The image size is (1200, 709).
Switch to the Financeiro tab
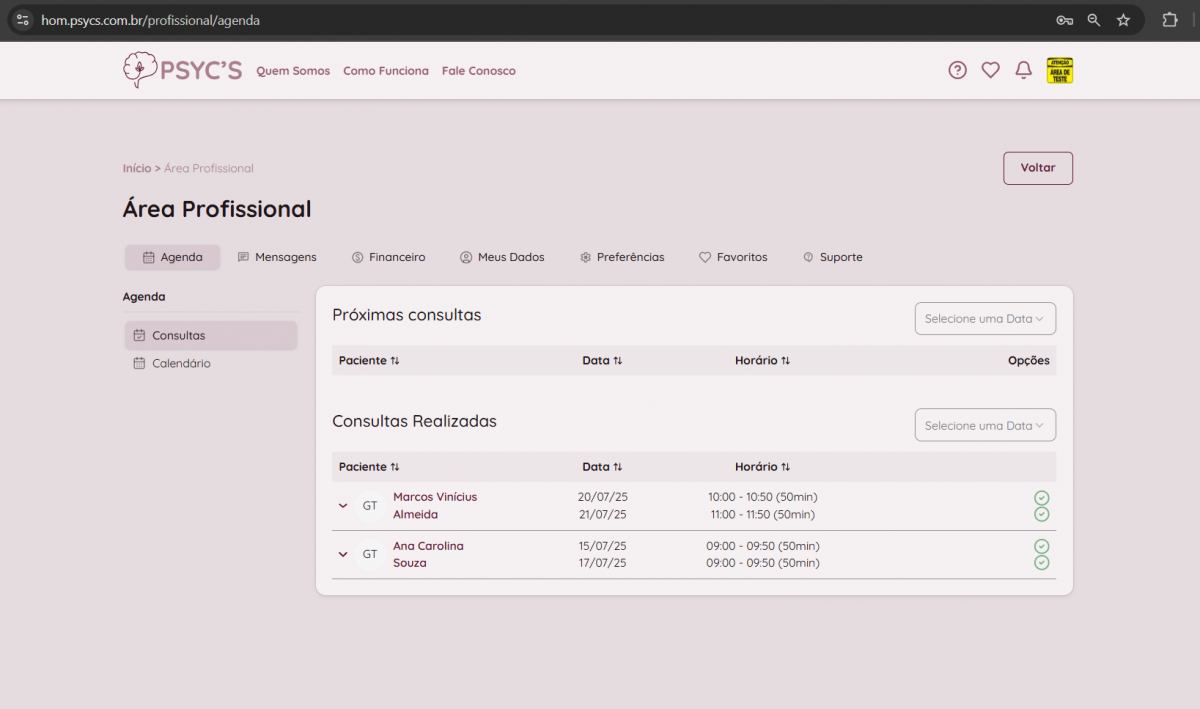pyautogui.click(x=388, y=257)
